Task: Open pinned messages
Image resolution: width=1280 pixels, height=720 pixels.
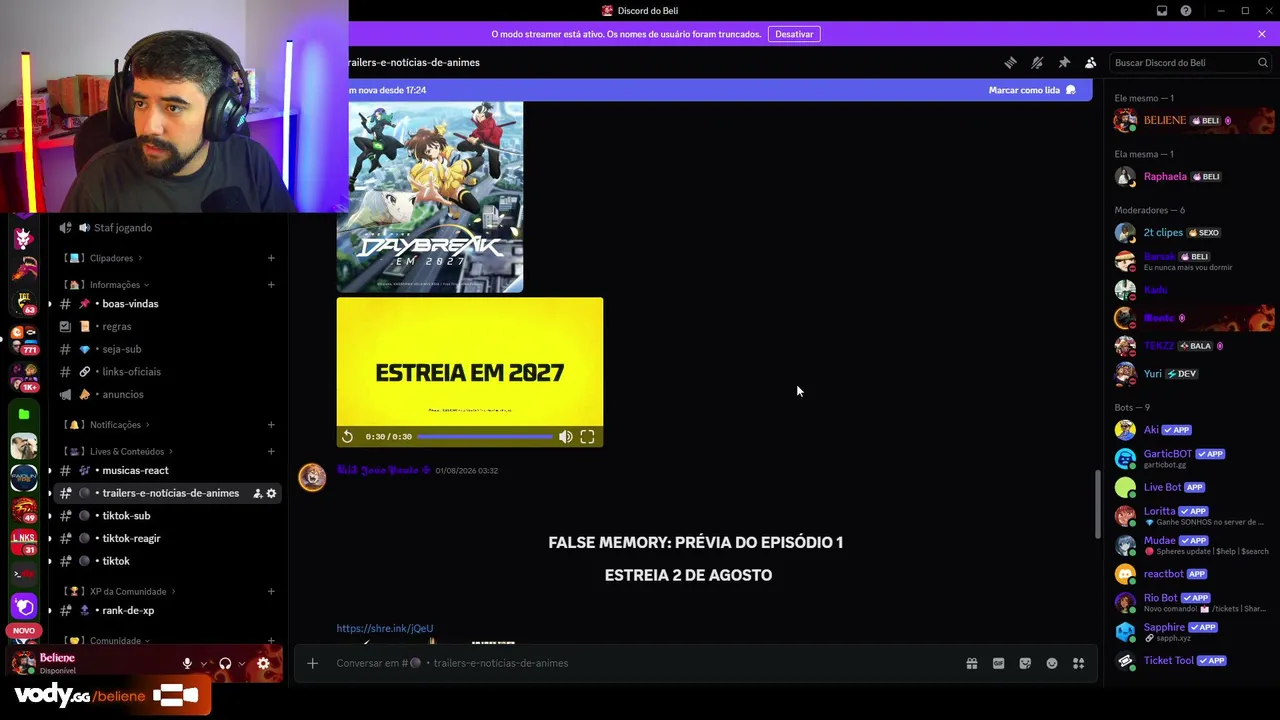Action: 1064,62
